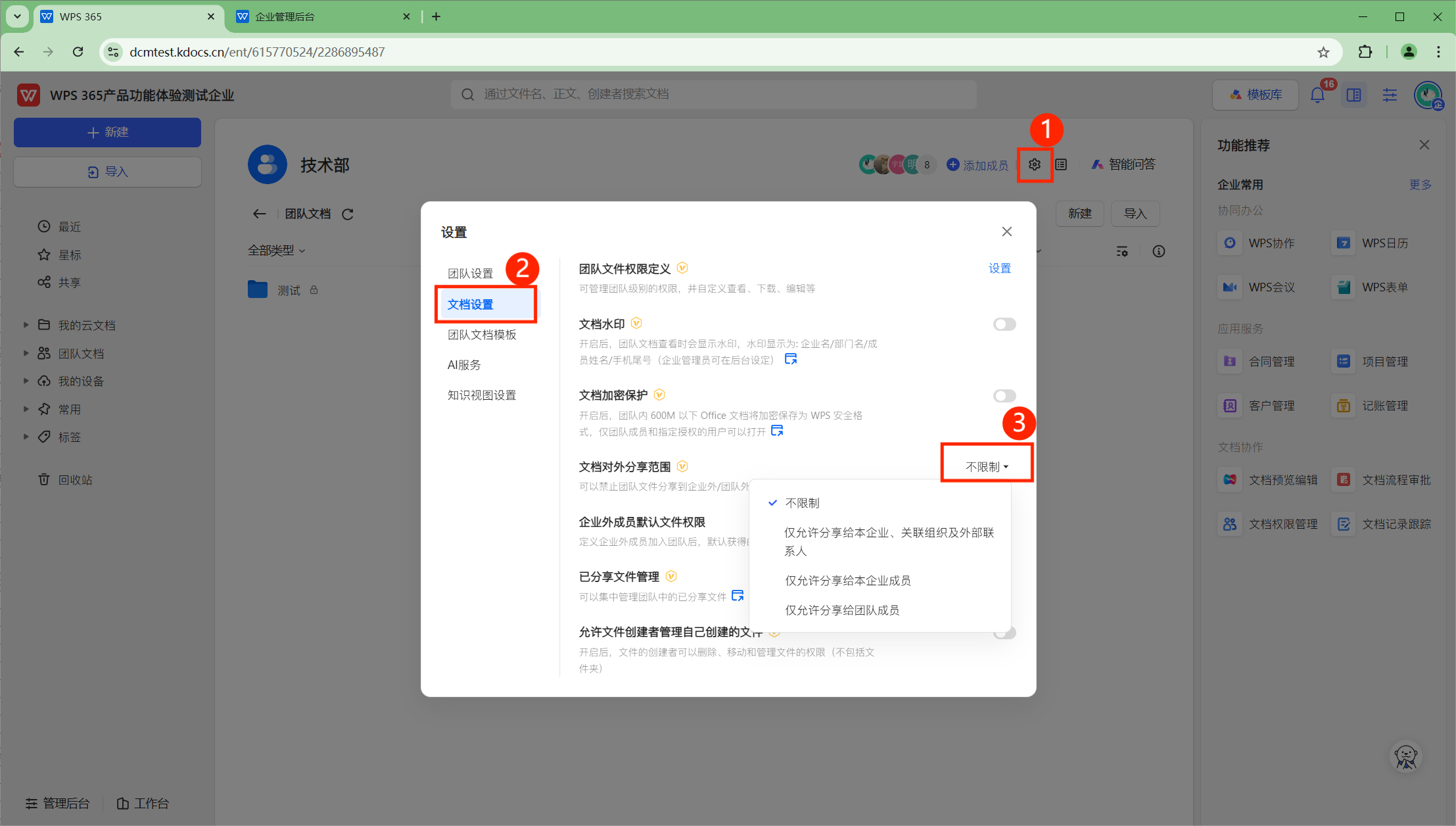The image size is (1456, 826).
Task: Open 记账管理 service
Action: [1370, 406]
